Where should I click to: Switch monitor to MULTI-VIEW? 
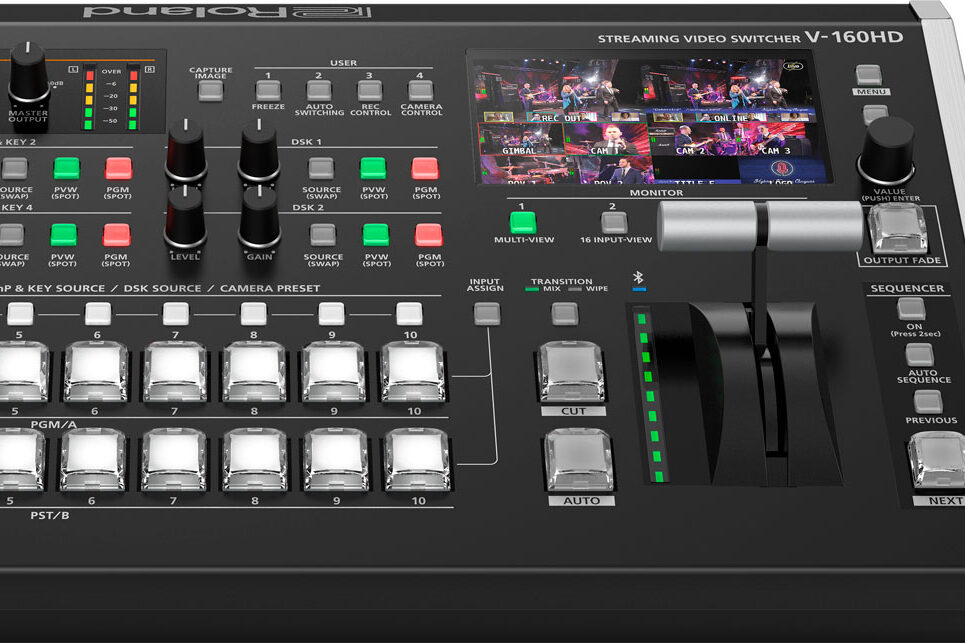click(523, 223)
